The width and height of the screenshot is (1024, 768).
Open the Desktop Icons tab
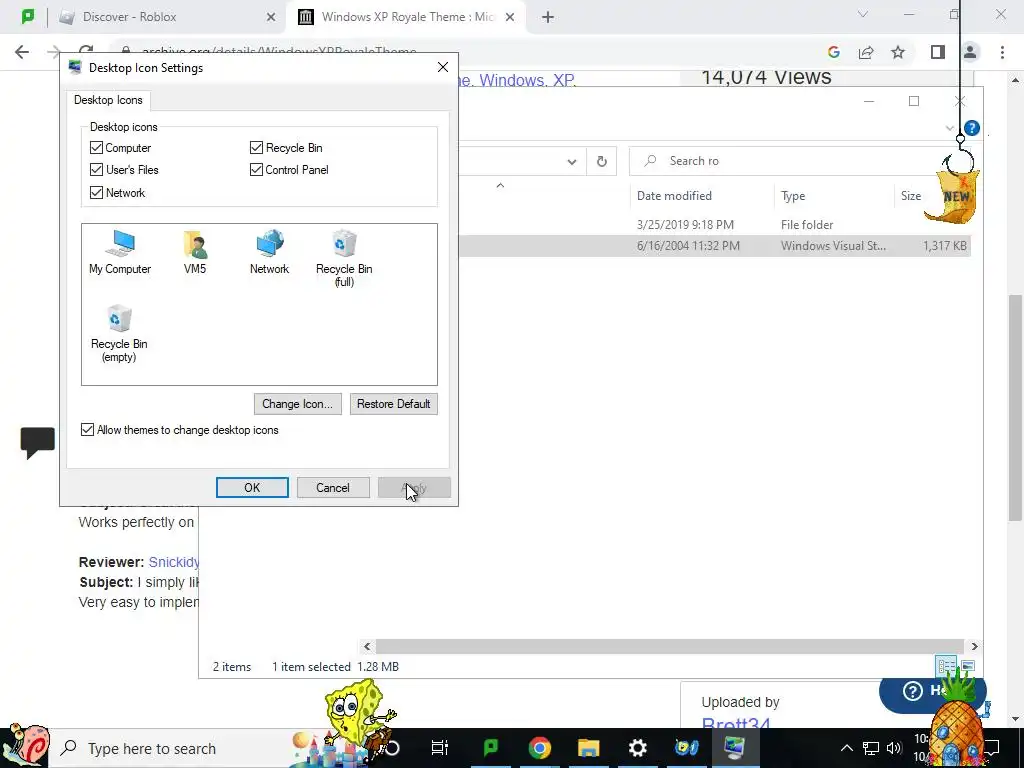click(x=108, y=100)
